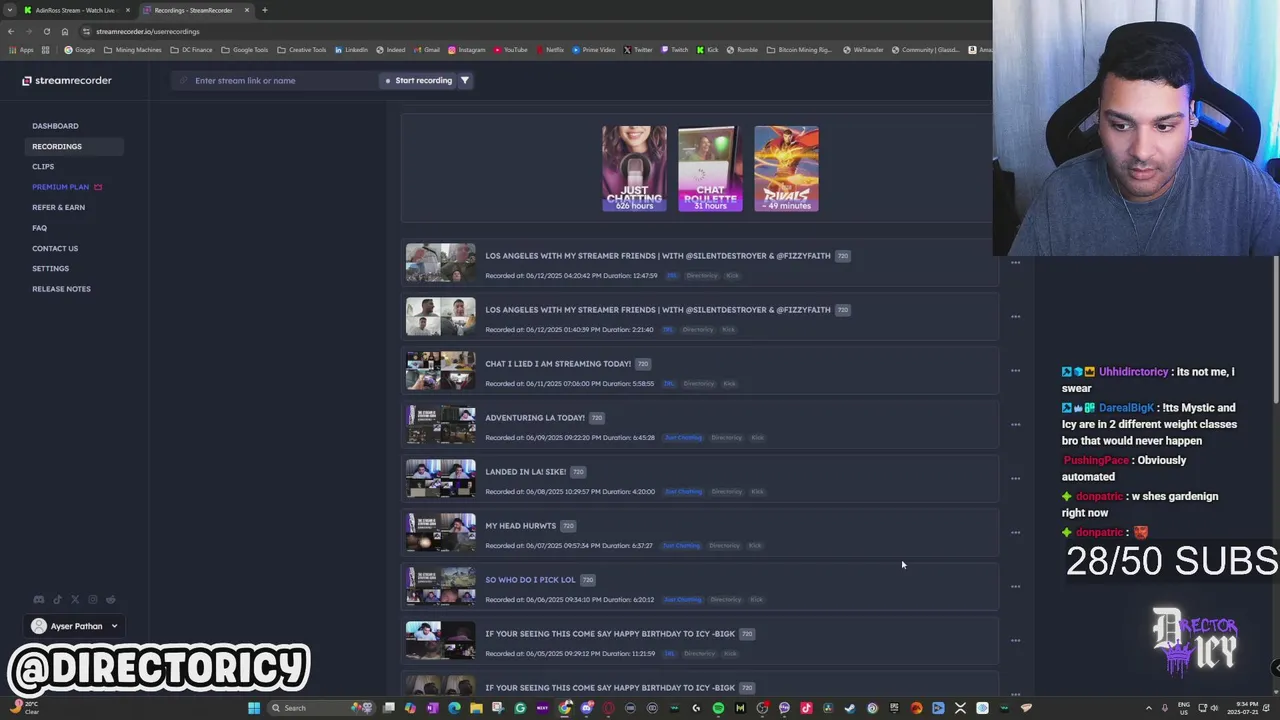Switch to the AdinRoss Stream tab
1280x720 pixels.
(75, 10)
